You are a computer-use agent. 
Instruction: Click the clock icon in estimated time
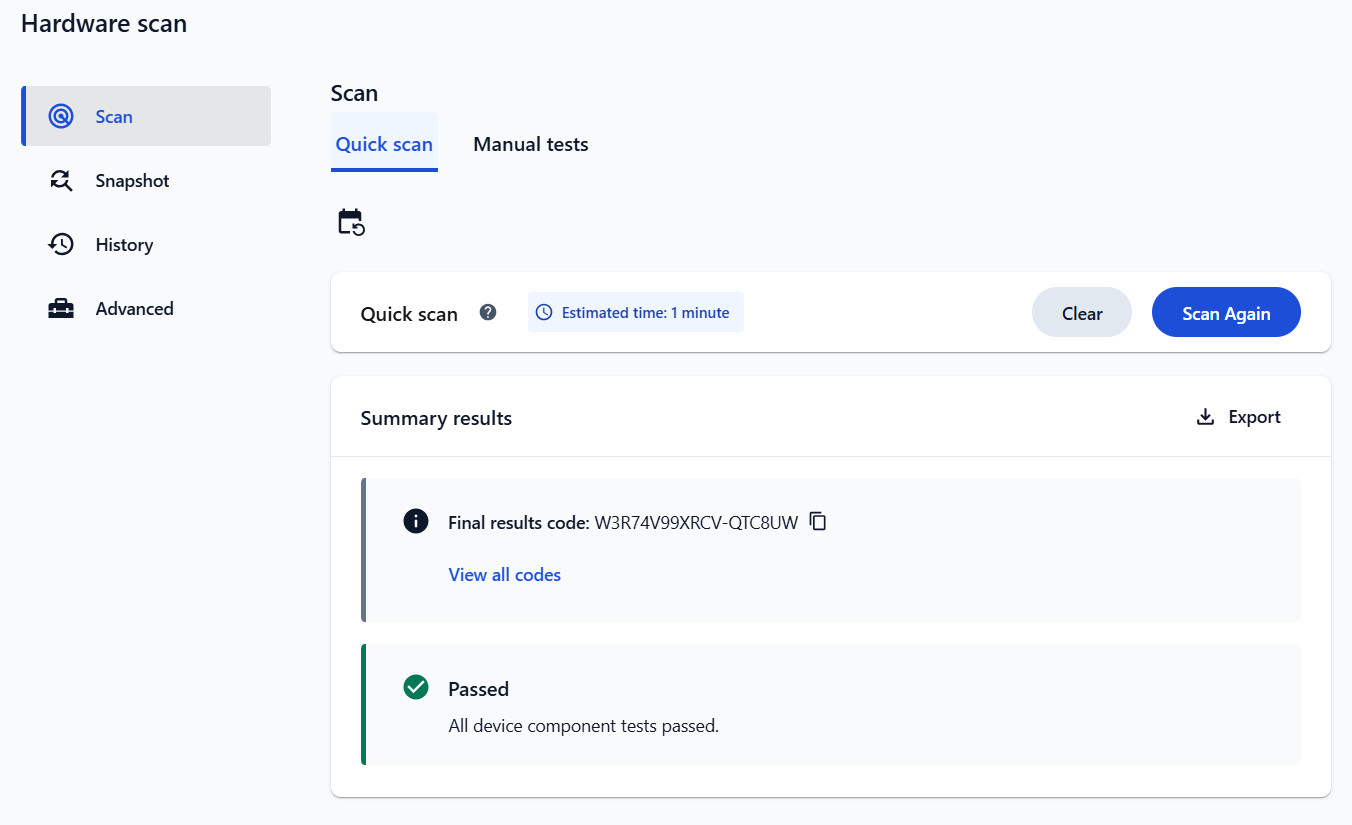(x=544, y=312)
